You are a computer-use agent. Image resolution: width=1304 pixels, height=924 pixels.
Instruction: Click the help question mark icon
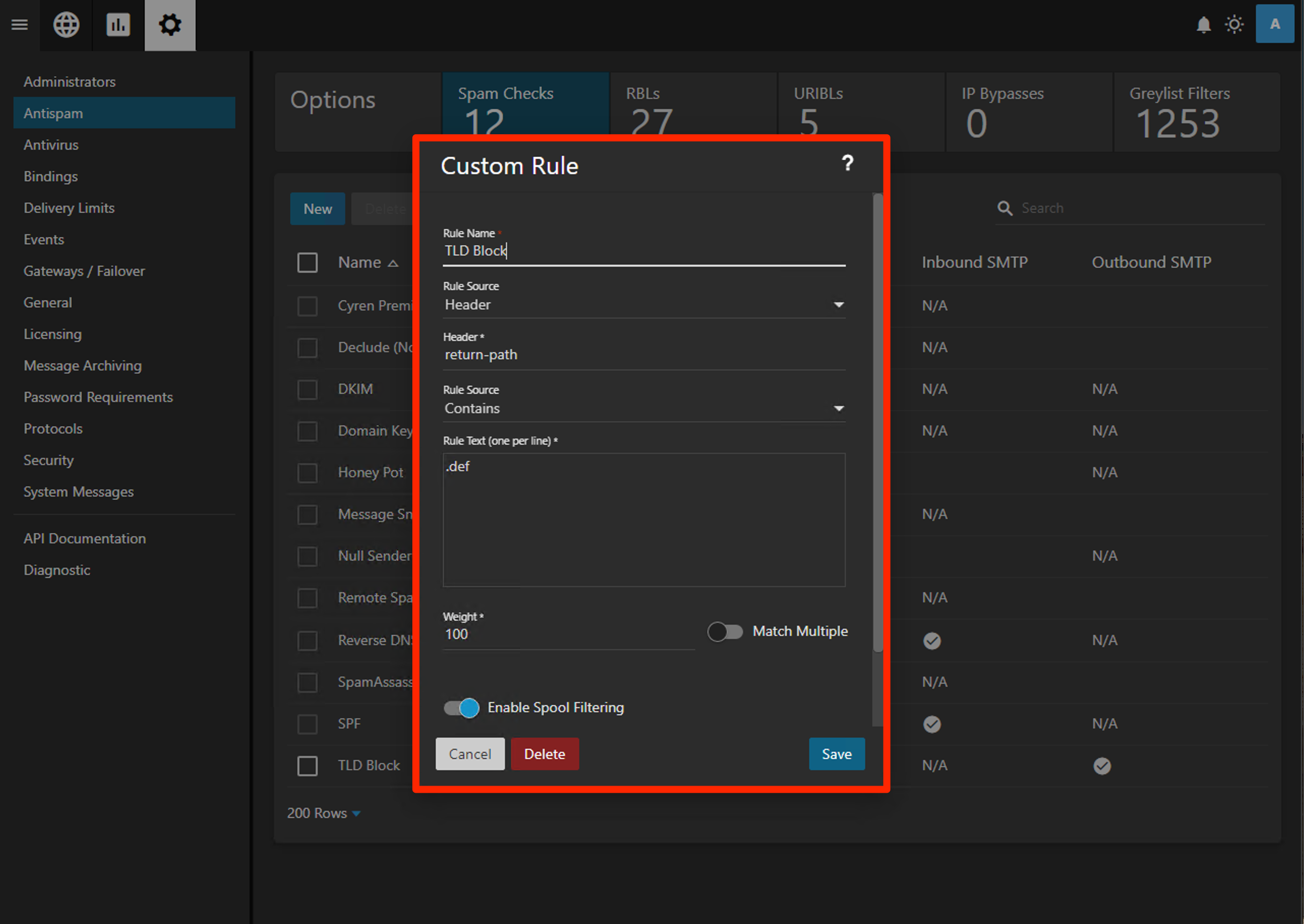tap(847, 164)
